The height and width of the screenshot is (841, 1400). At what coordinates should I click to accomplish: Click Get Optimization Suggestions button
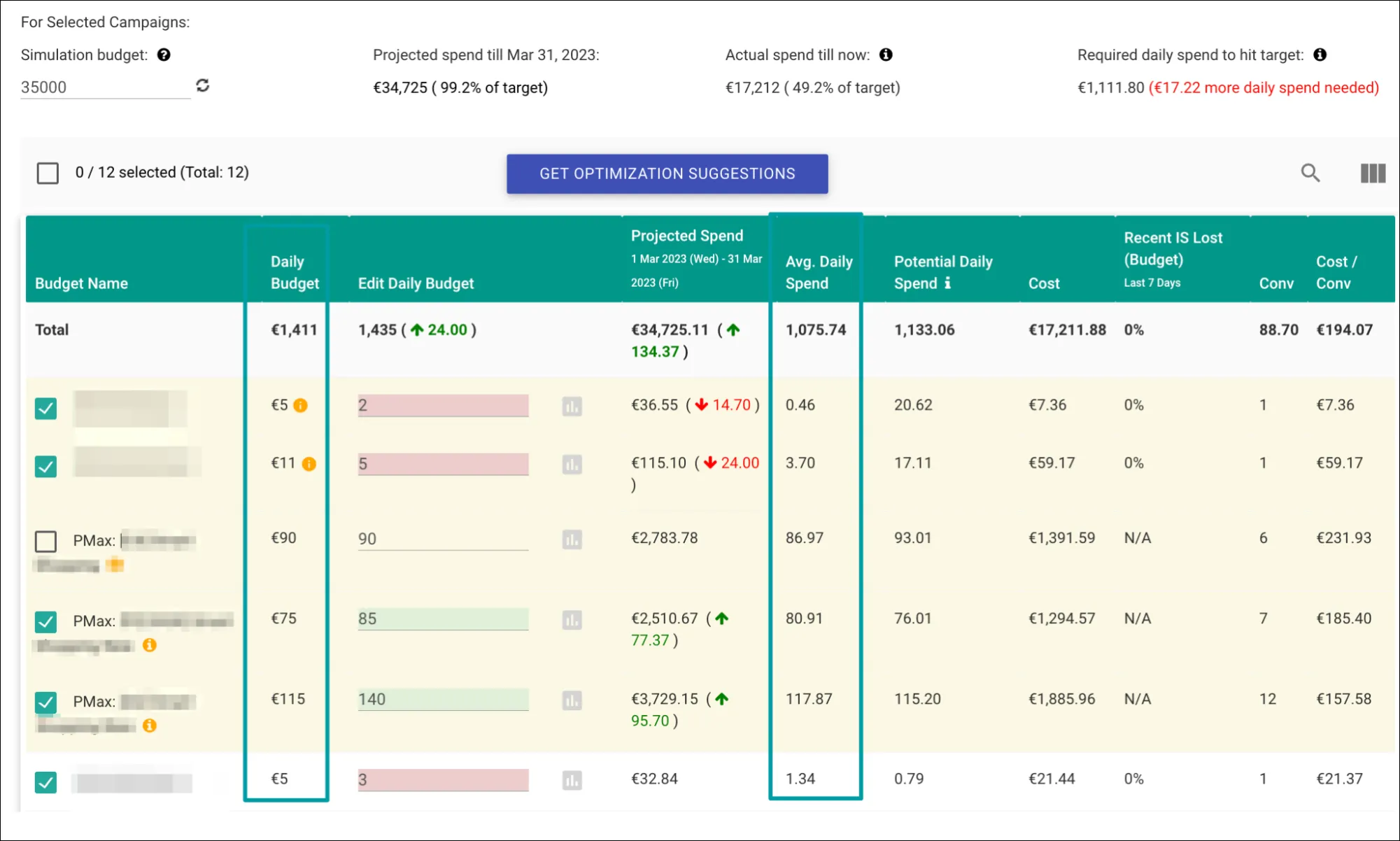[667, 174]
